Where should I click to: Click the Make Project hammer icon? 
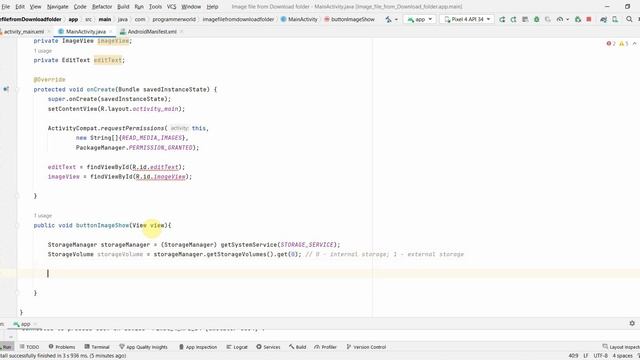tap(388, 19)
